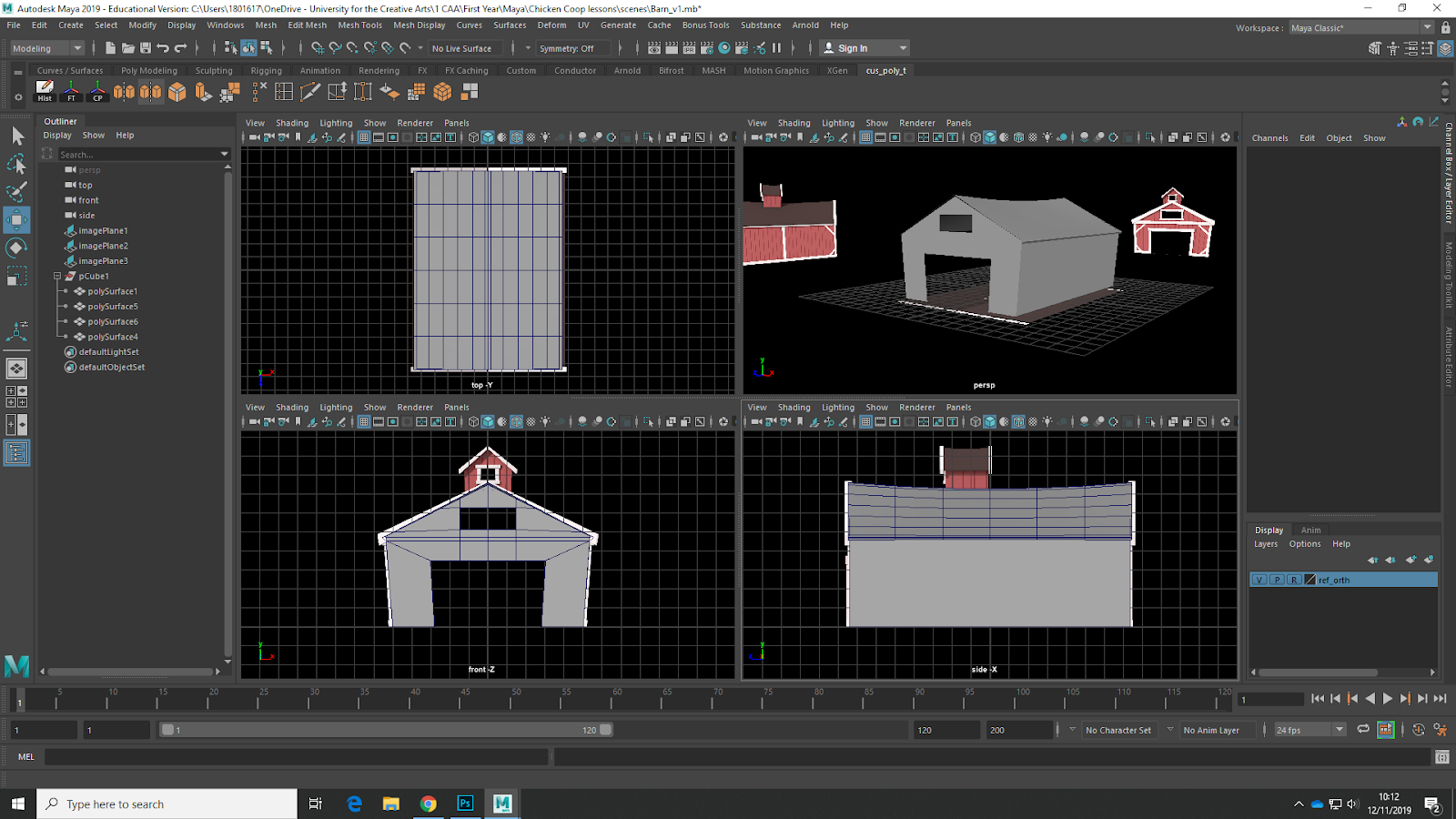Open the Mesh Tools menu

pos(359,25)
